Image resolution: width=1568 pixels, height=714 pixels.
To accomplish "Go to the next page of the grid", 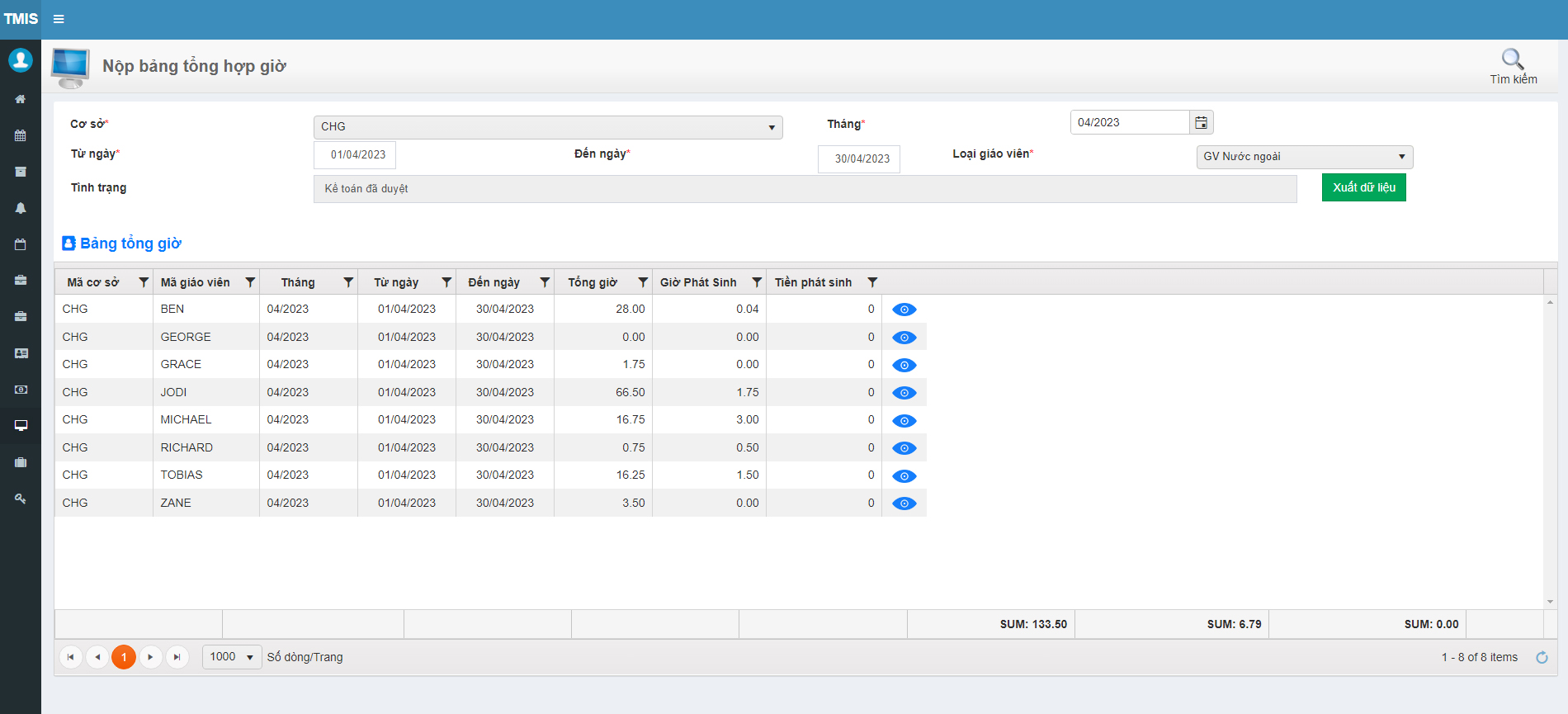I will [150, 657].
